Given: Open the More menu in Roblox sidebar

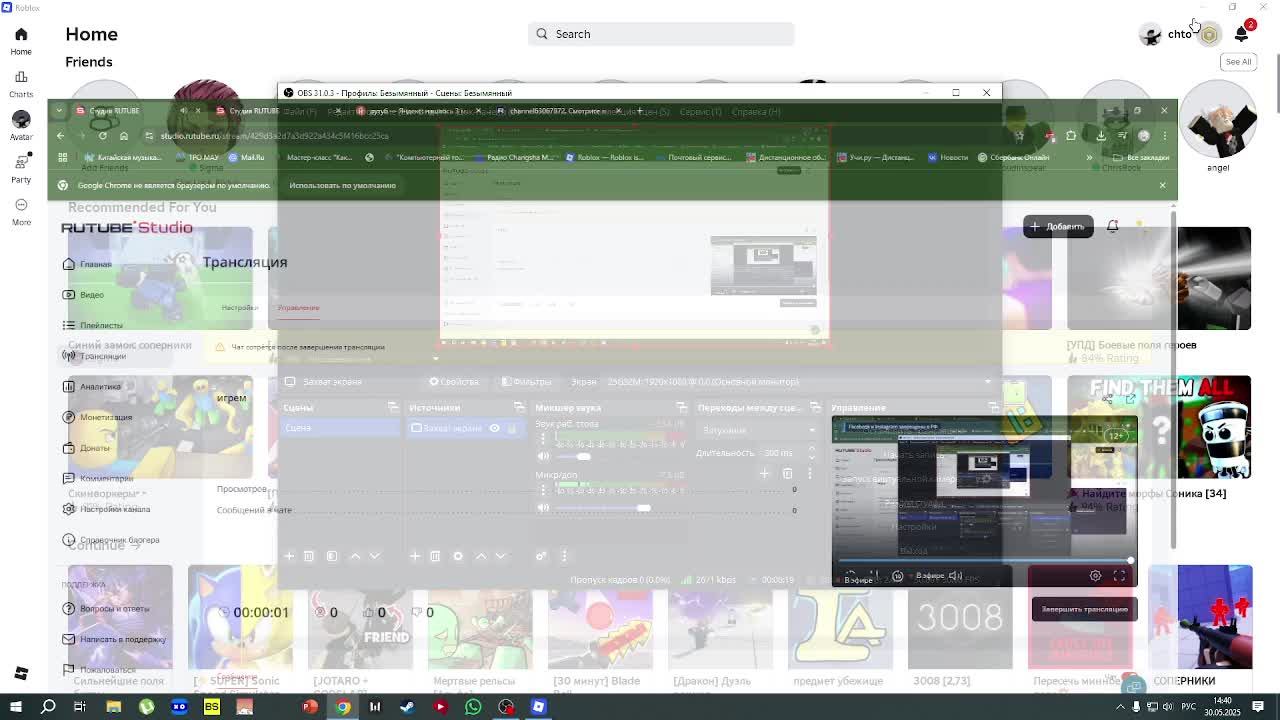Looking at the screenshot, I should coord(21,211).
